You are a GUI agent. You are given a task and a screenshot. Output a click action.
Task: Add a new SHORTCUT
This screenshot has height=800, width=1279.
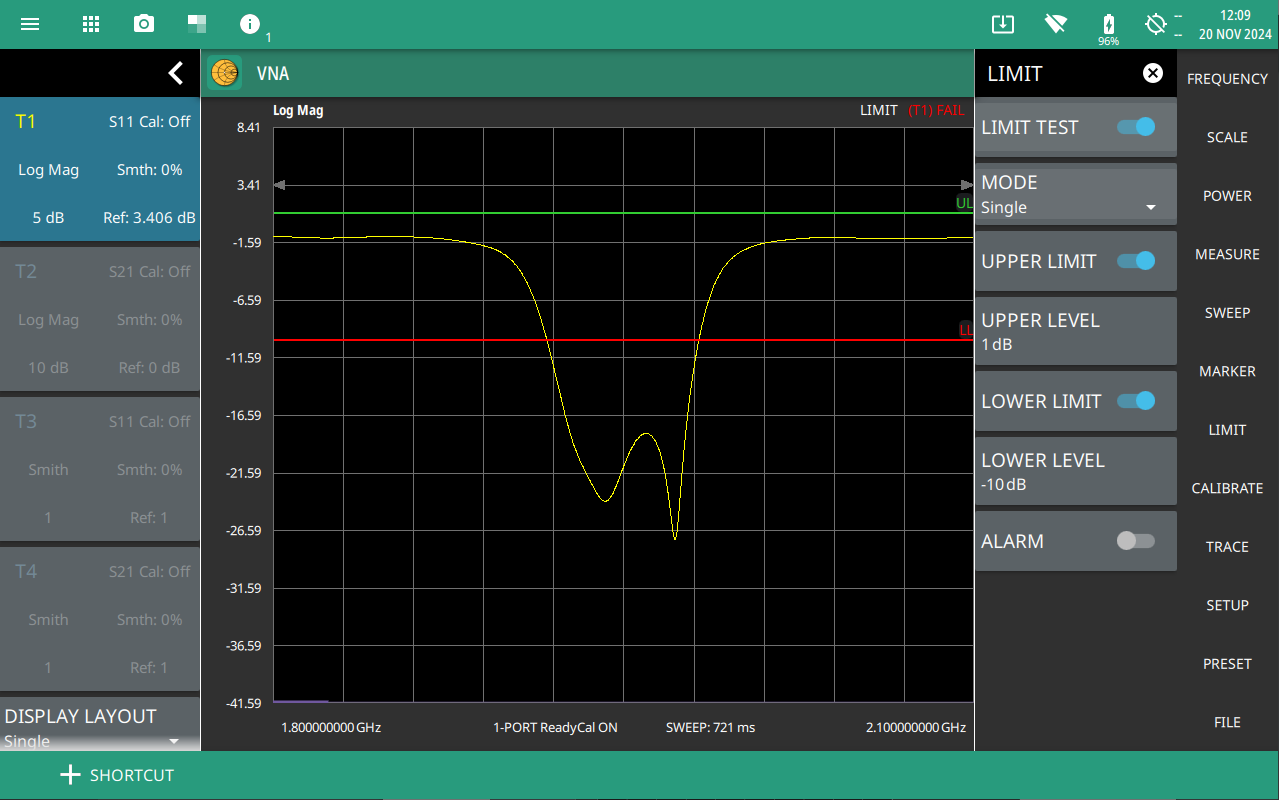117,775
